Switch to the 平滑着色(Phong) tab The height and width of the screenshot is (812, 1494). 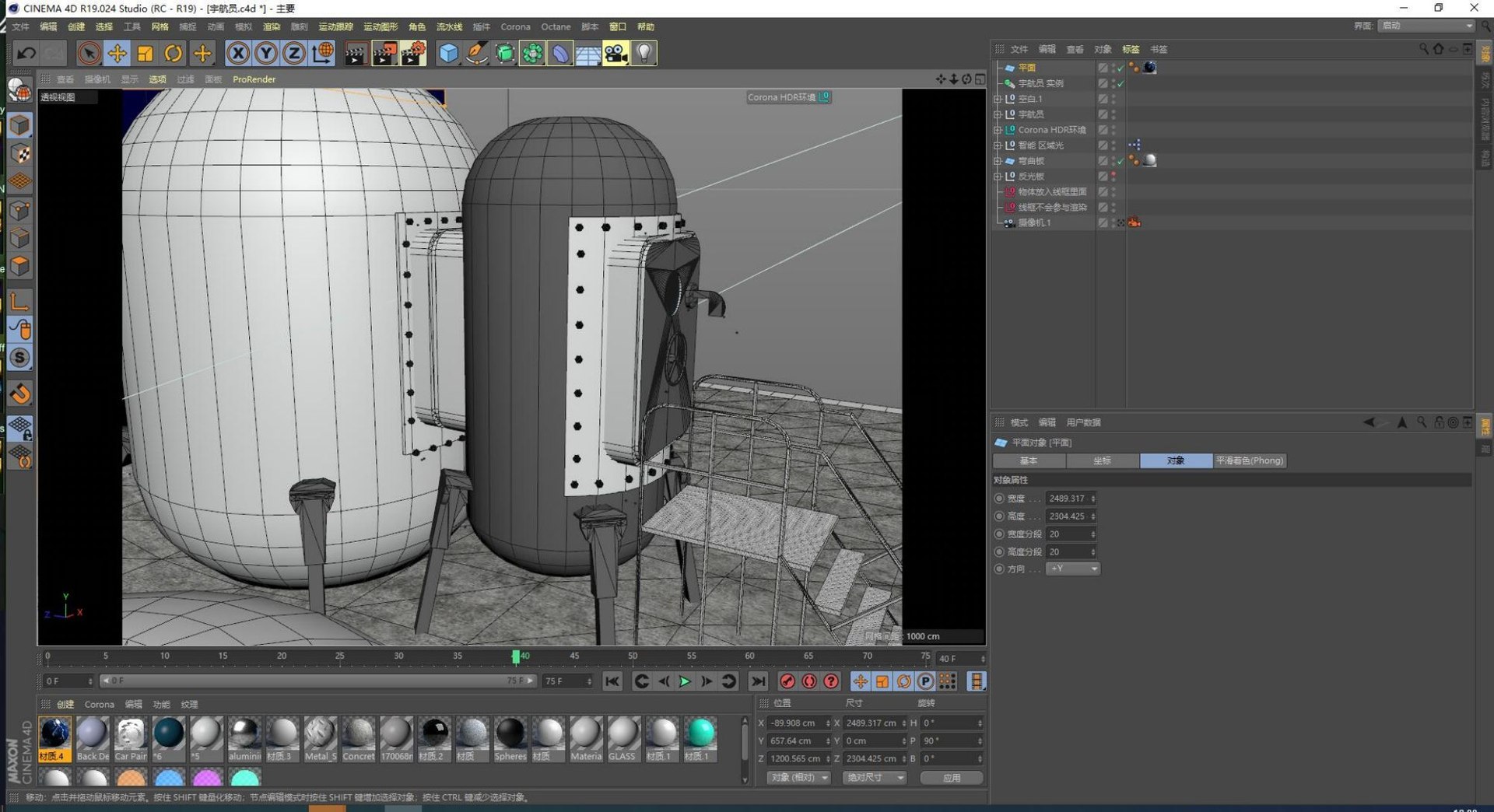pyautogui.click(x=1250, y=460)
